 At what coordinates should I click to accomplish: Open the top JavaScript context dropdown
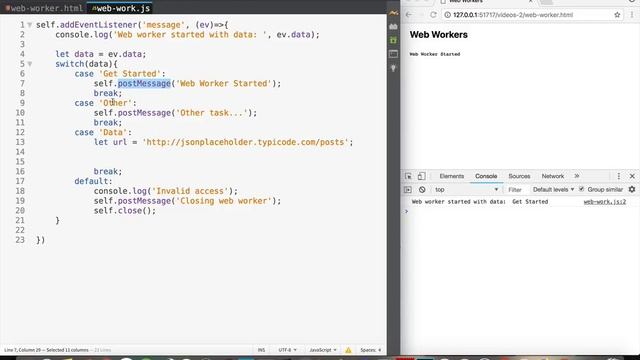(x=466, y=190)
